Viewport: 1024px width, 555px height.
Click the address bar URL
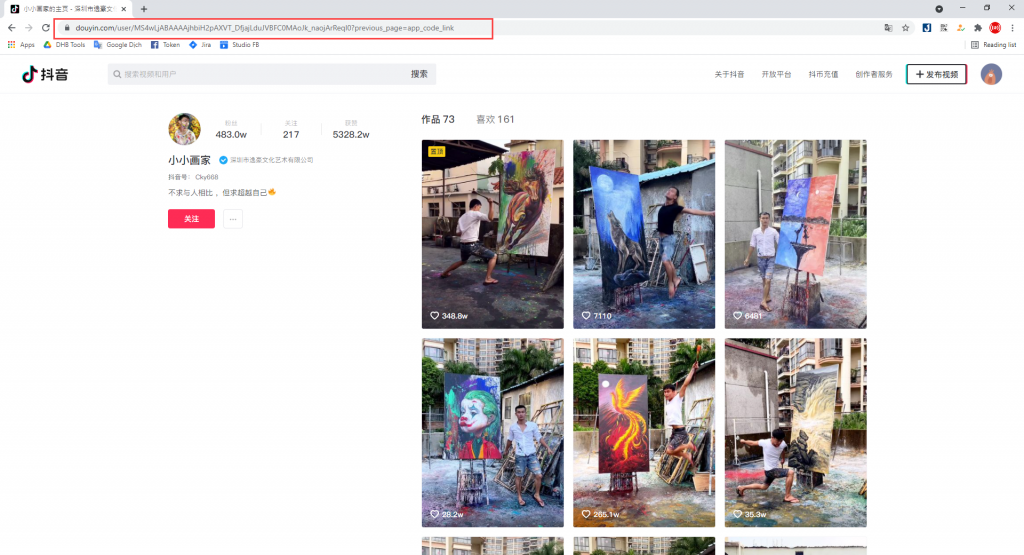point(264,28)
